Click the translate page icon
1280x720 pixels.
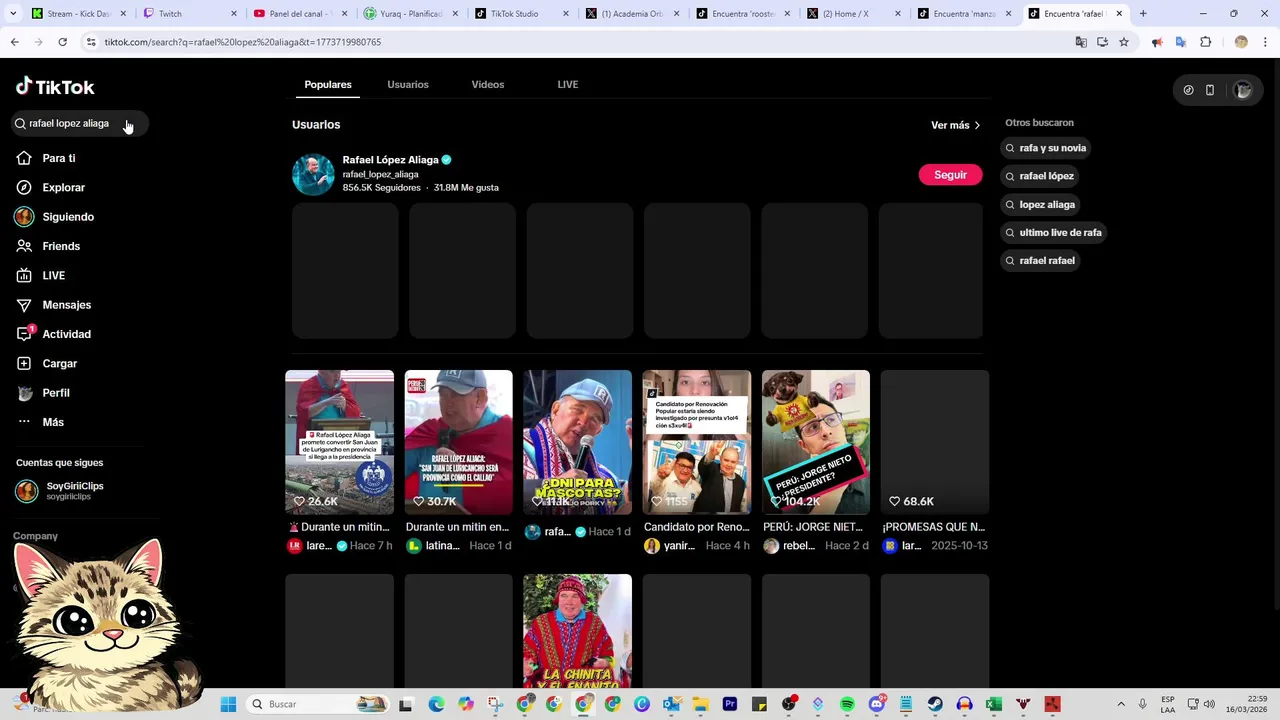[x=1081, y=42]
